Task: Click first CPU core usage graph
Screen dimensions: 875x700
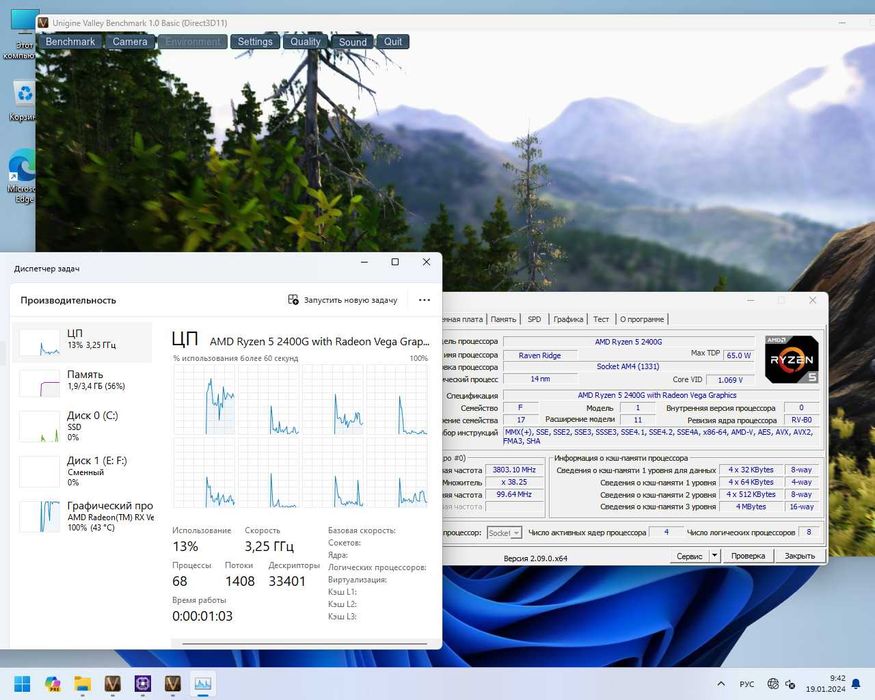Action: pos(204,400)
